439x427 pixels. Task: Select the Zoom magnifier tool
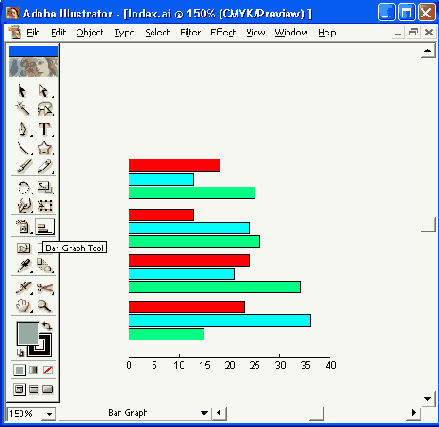(45, 306)
